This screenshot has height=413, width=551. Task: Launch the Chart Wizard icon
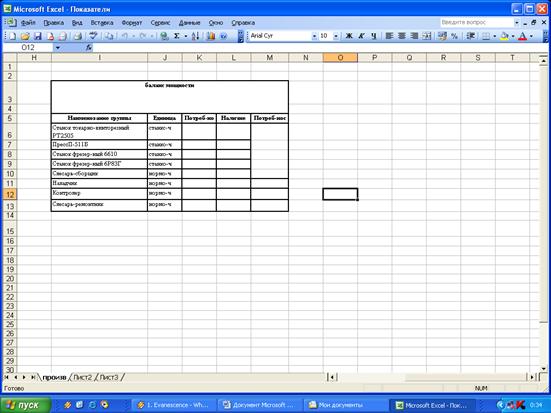pyautogui.click(x=210, y=36)
